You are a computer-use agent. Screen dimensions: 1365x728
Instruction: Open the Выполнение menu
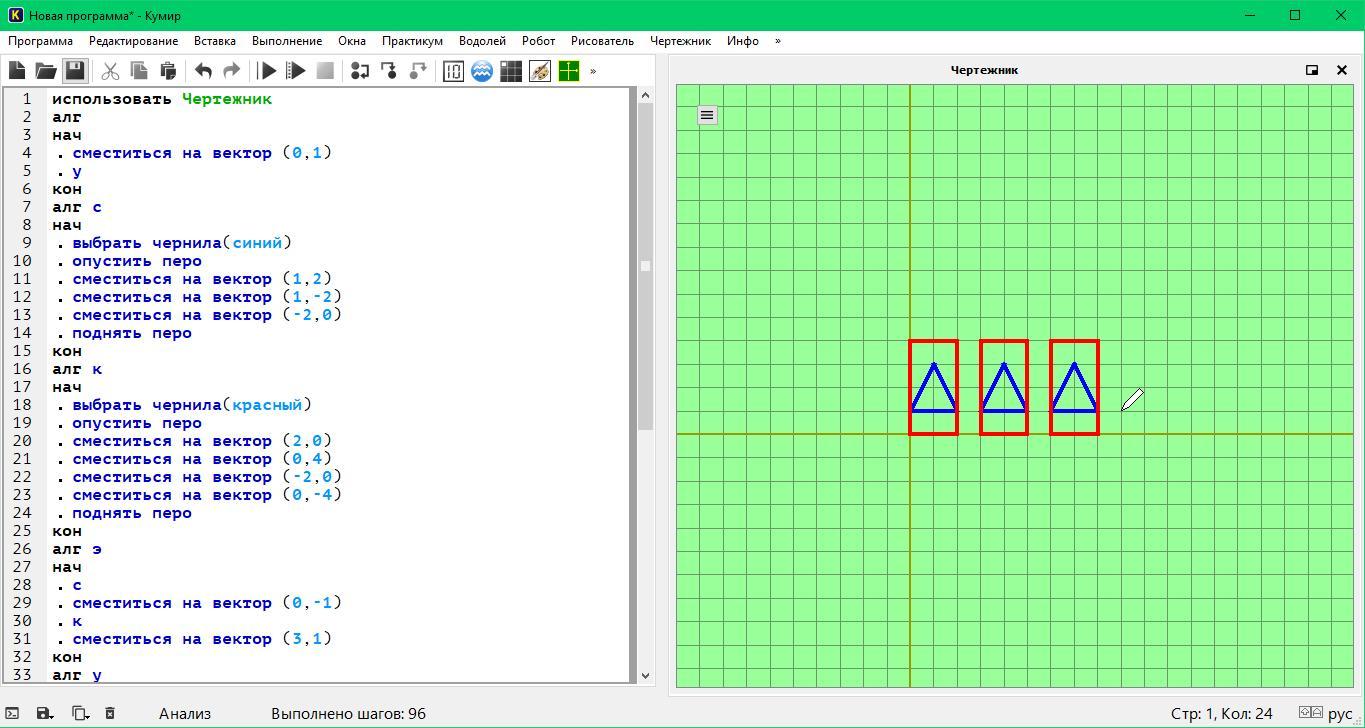point(287,41)
